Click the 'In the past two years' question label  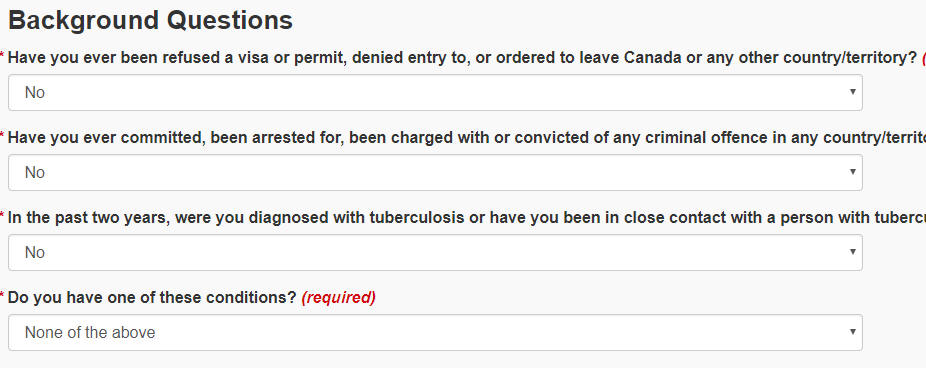467,218
